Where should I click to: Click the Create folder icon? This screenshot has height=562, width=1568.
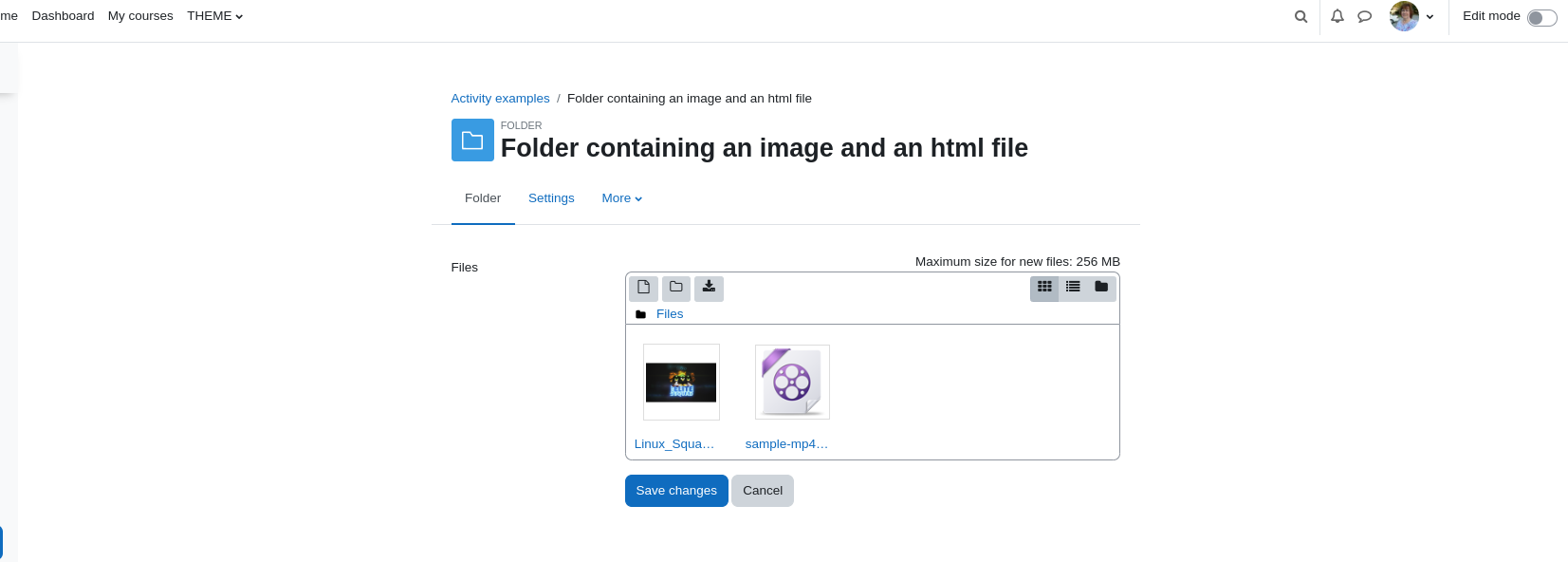pos(676,288)
